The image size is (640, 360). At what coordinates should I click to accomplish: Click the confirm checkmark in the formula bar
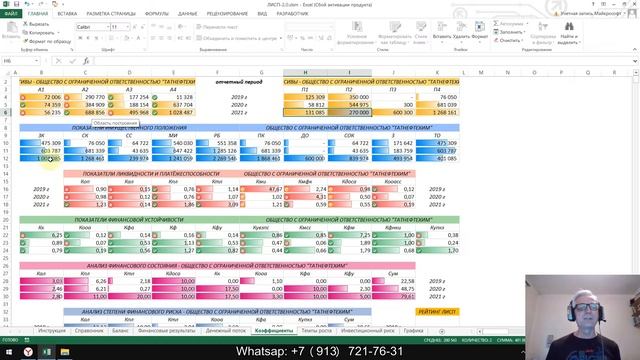click(x=72, y=61)
